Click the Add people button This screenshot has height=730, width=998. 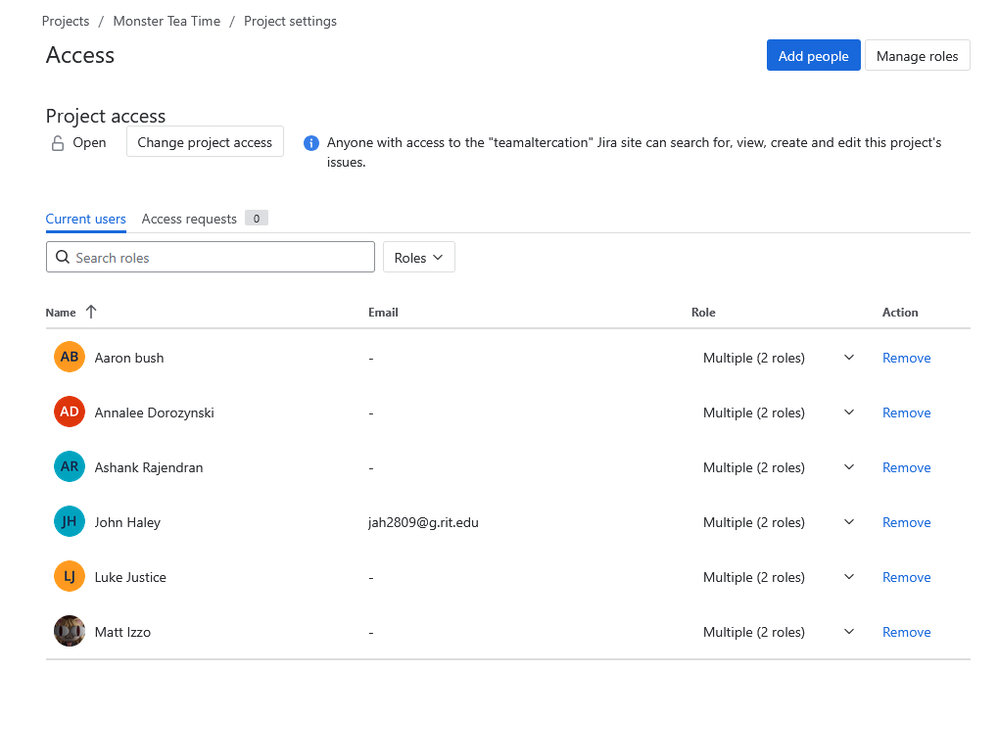pyautogui.click(x=813, y=56)
